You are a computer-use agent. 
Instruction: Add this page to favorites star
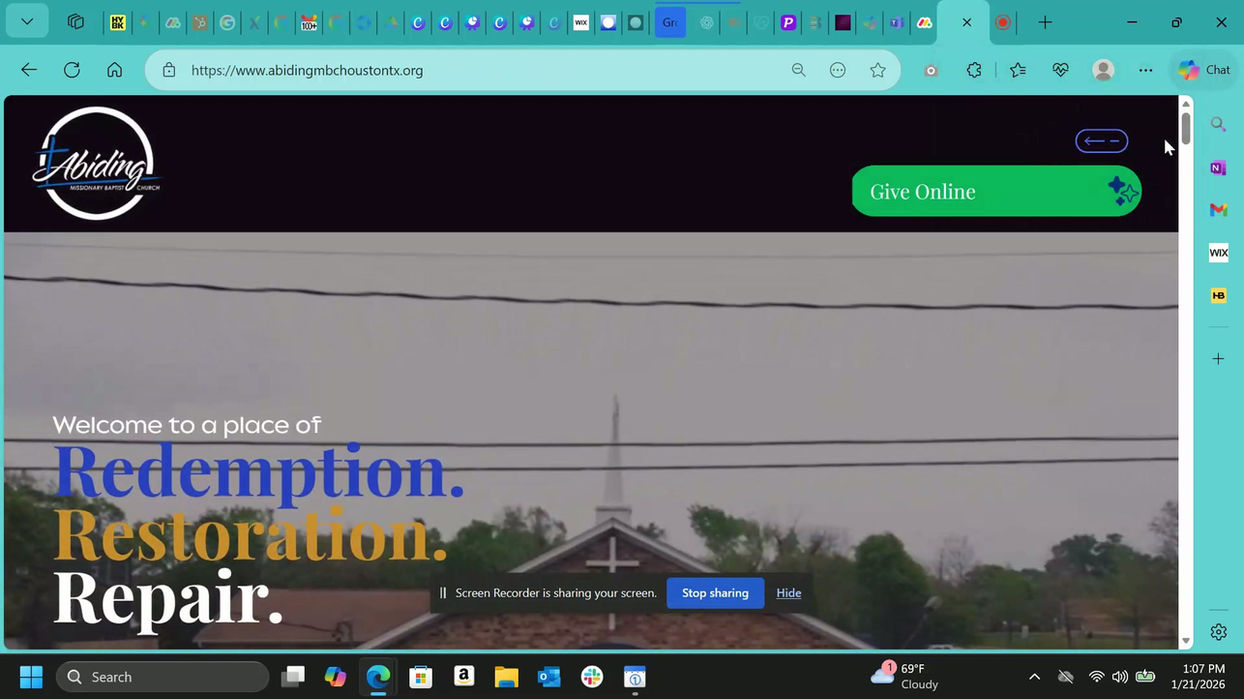(878, 70)
